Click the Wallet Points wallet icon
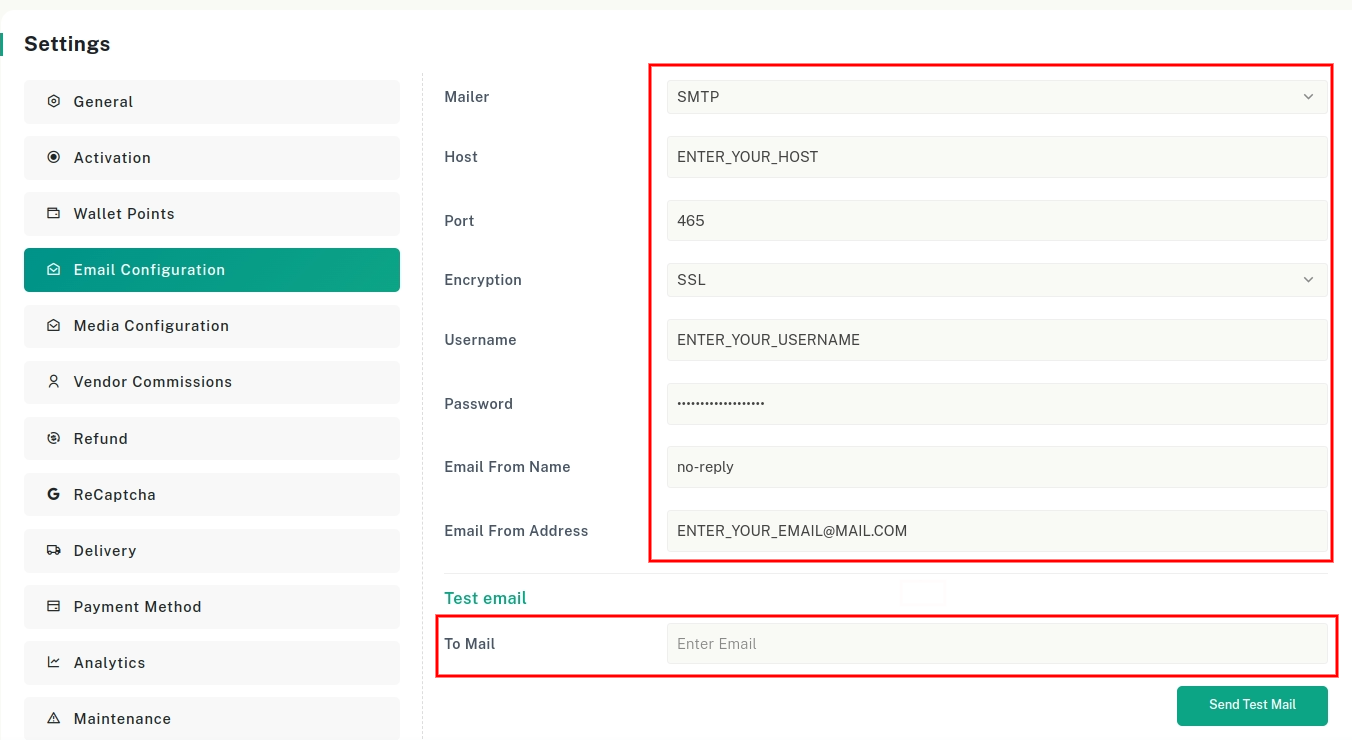The width and height of the screenshot is (1352, 740). click(54, 214)
